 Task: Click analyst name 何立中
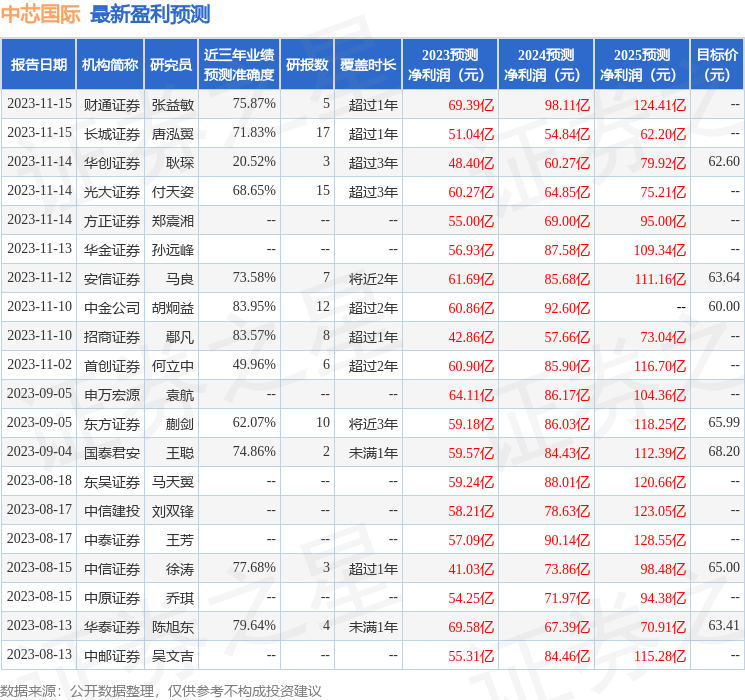172,366
